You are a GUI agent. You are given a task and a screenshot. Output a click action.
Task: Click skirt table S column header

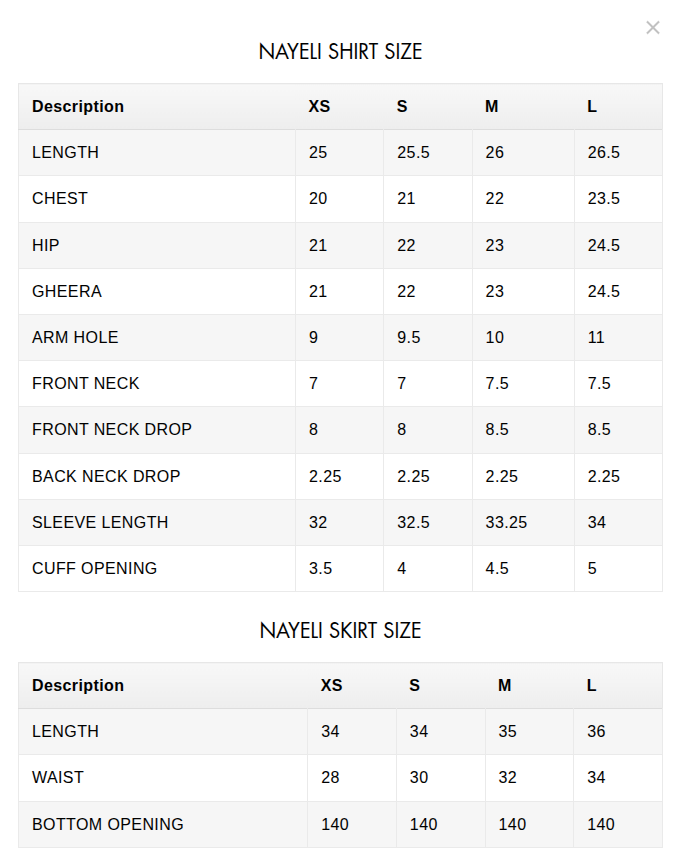coord(414,685)
